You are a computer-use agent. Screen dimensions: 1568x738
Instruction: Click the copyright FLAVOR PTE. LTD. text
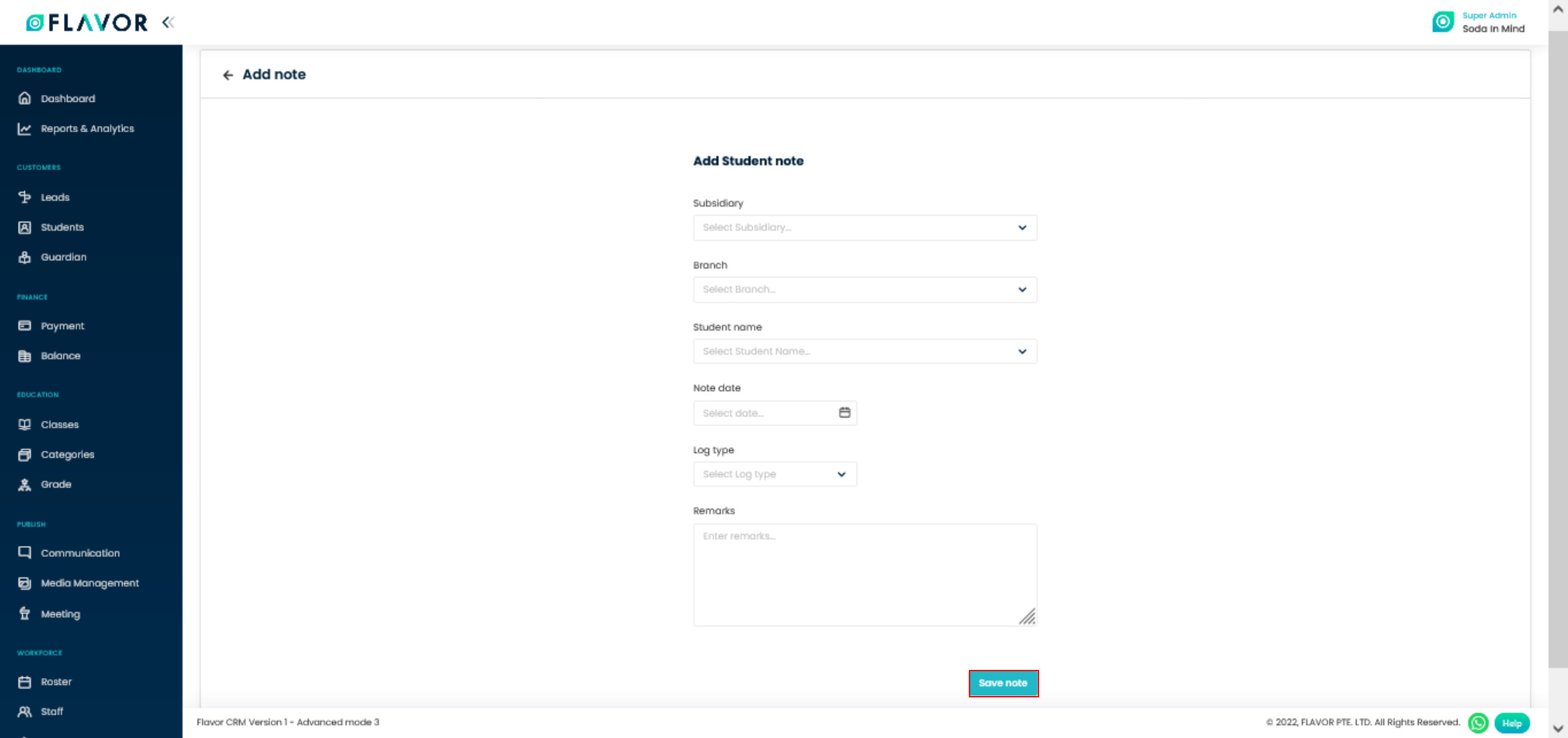(x=1362, y=722)
